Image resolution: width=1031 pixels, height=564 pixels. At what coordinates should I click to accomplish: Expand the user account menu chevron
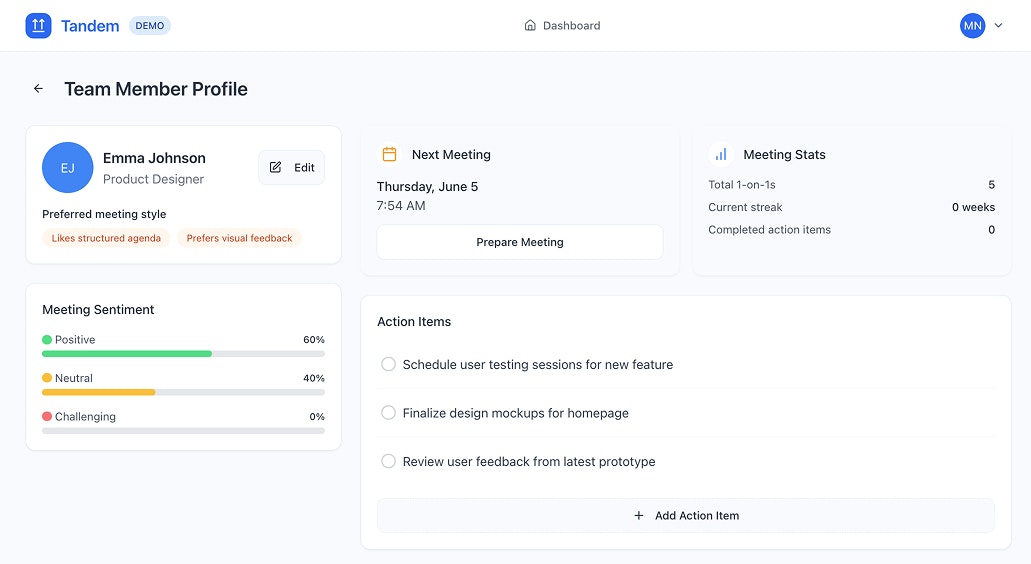click(x=998, y=26)
